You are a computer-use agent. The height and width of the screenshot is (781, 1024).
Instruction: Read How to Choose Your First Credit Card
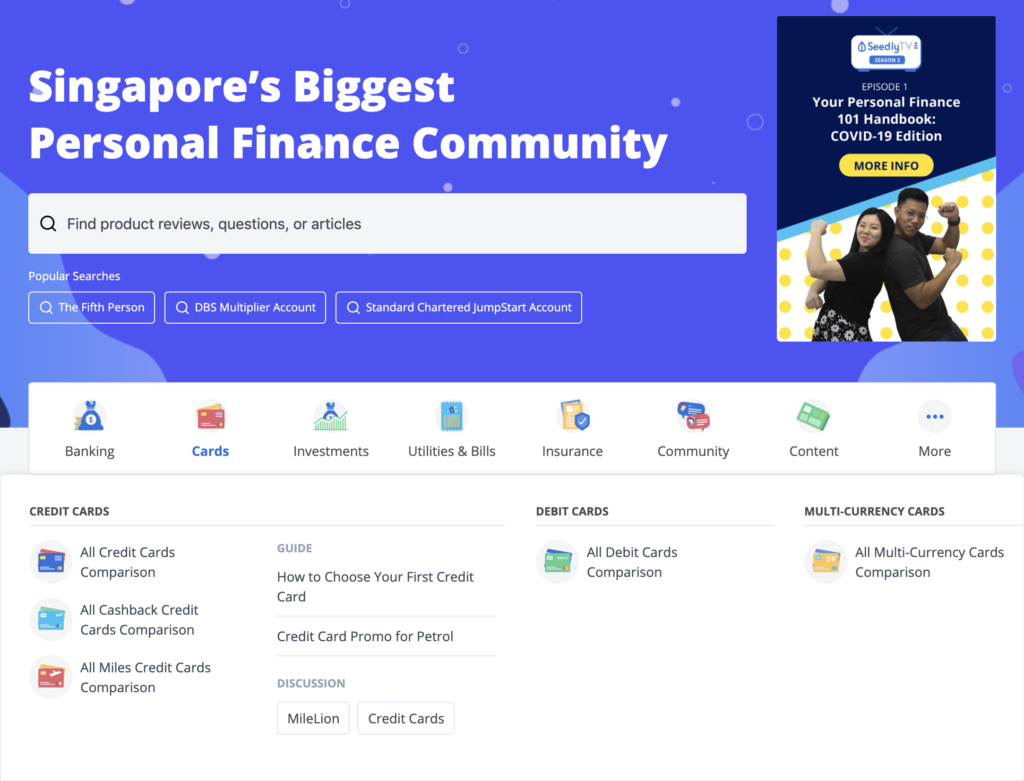pyautogui.click(x=376, y=586)
